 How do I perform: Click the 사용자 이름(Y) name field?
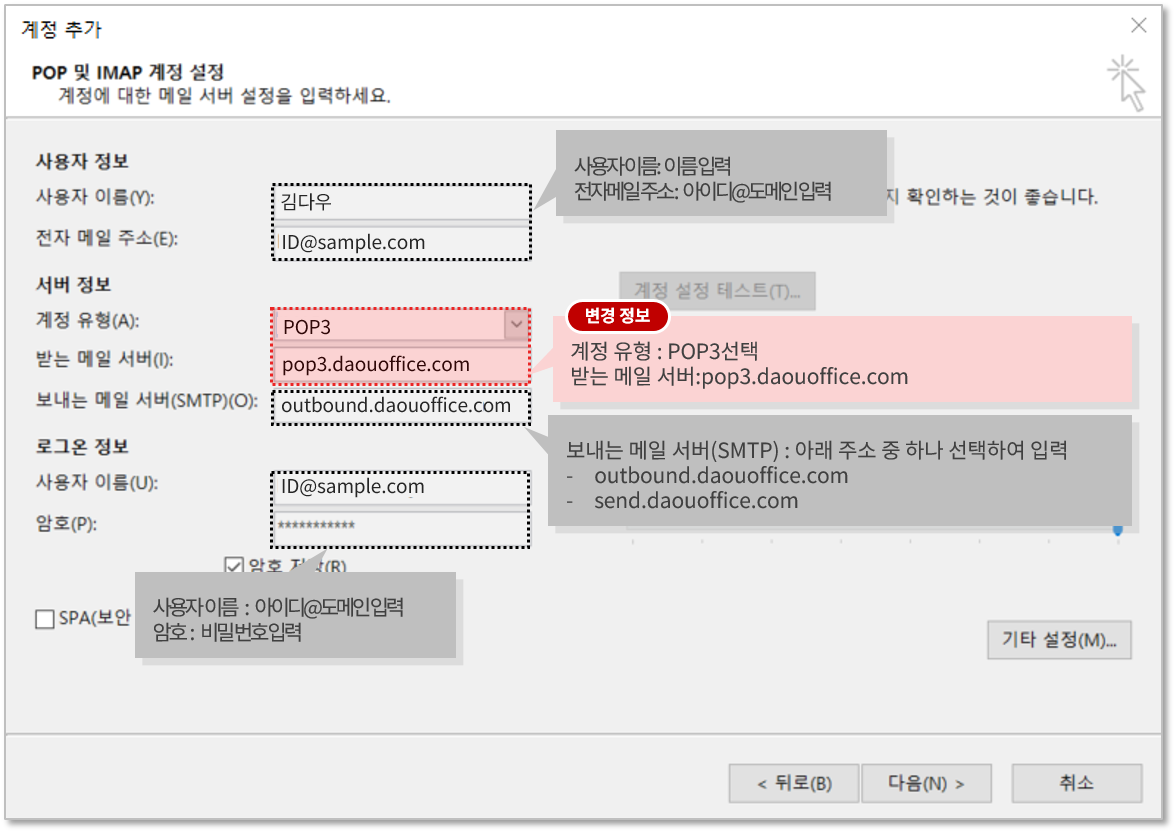(x=400, y=201)
